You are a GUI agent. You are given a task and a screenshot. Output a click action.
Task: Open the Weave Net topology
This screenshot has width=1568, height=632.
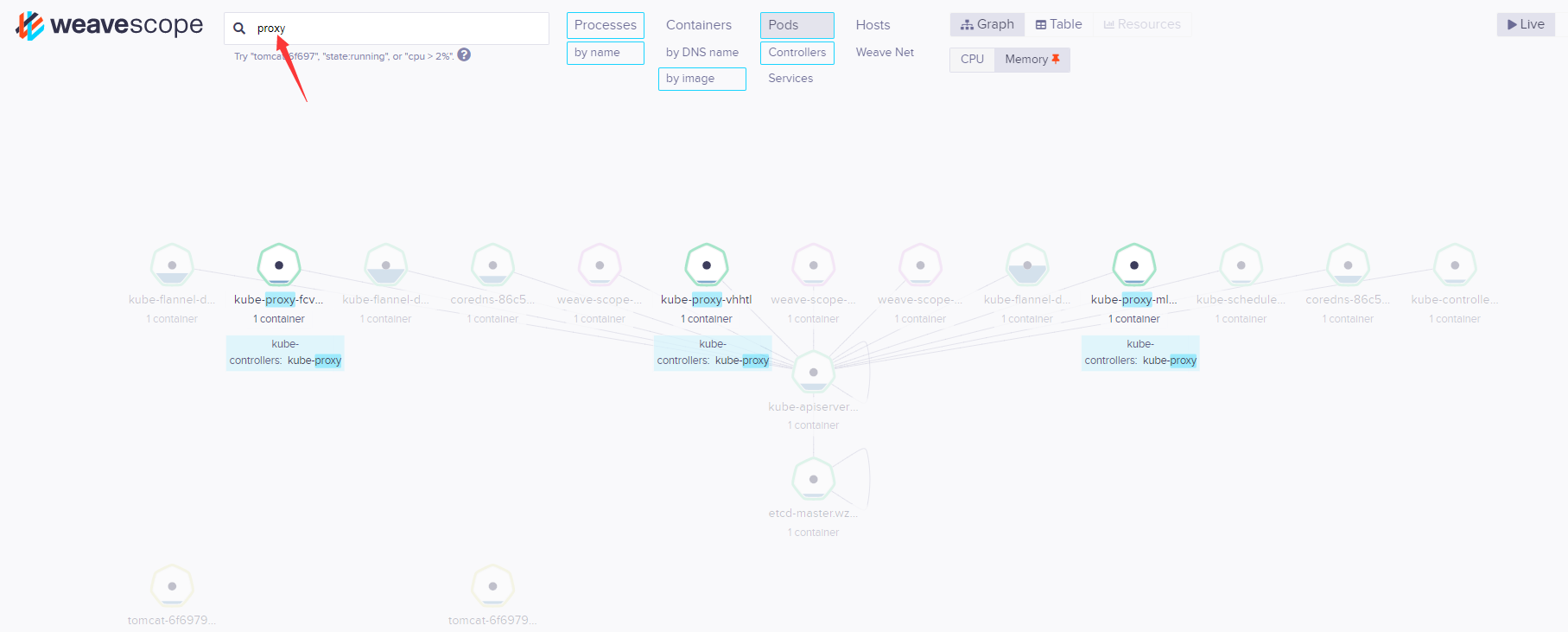tap(885, 53)
